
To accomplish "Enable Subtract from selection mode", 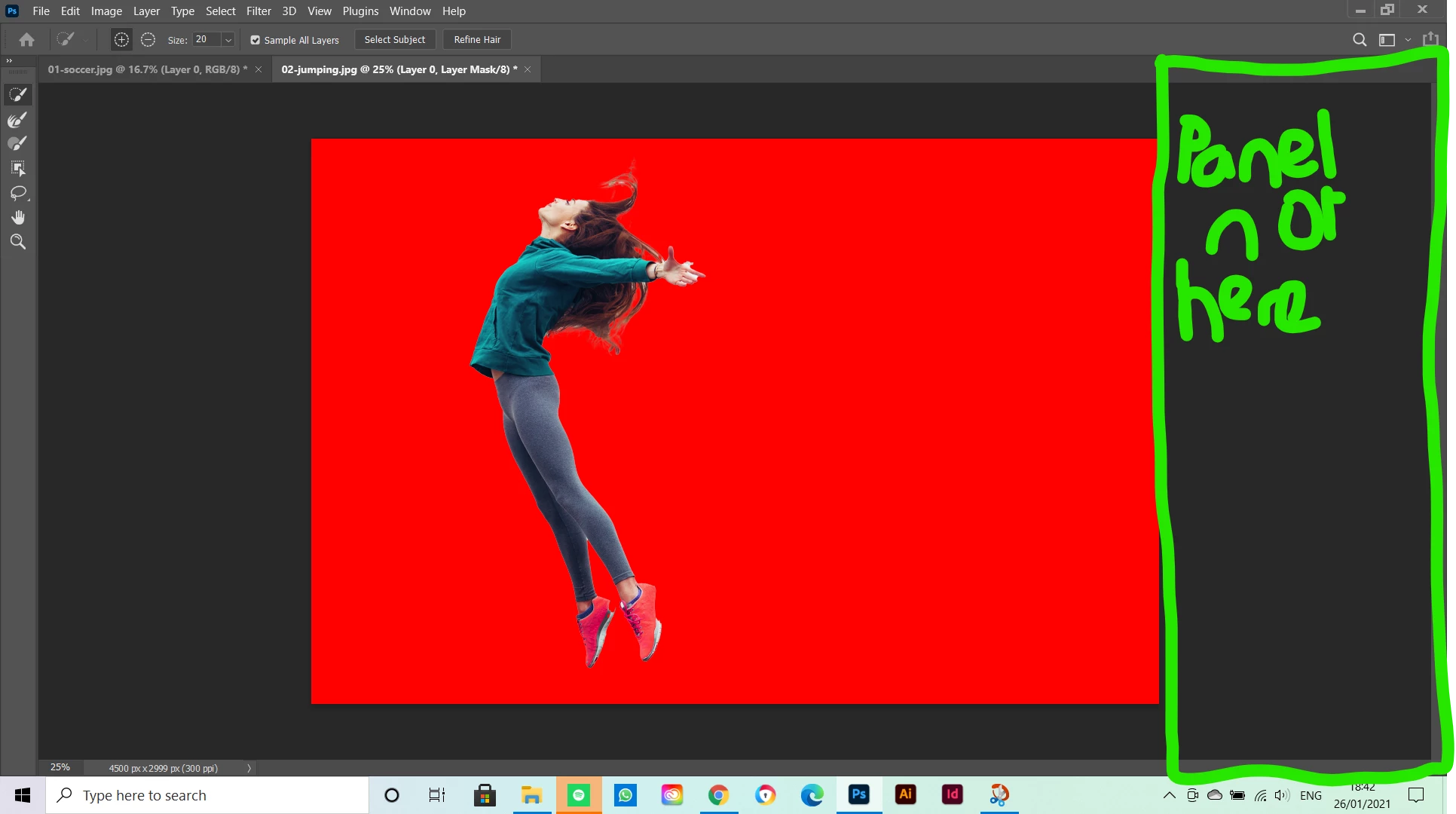I will click(x=148, y=40).
